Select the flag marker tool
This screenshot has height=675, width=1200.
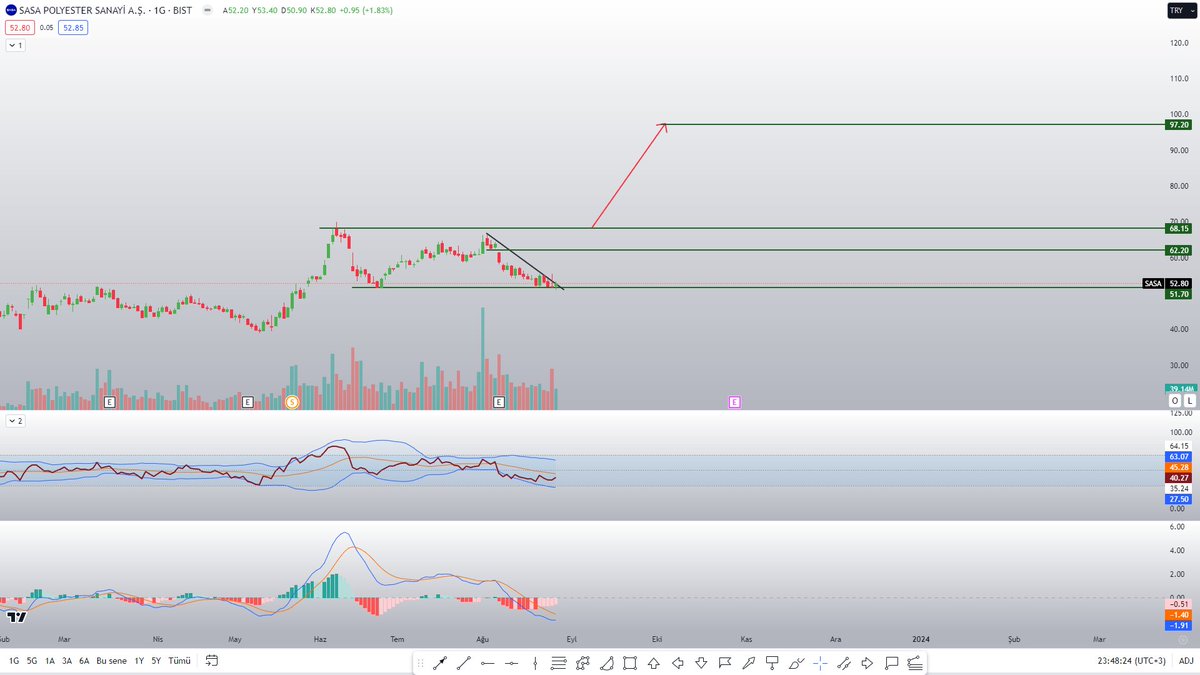click(x=725, y=662)
